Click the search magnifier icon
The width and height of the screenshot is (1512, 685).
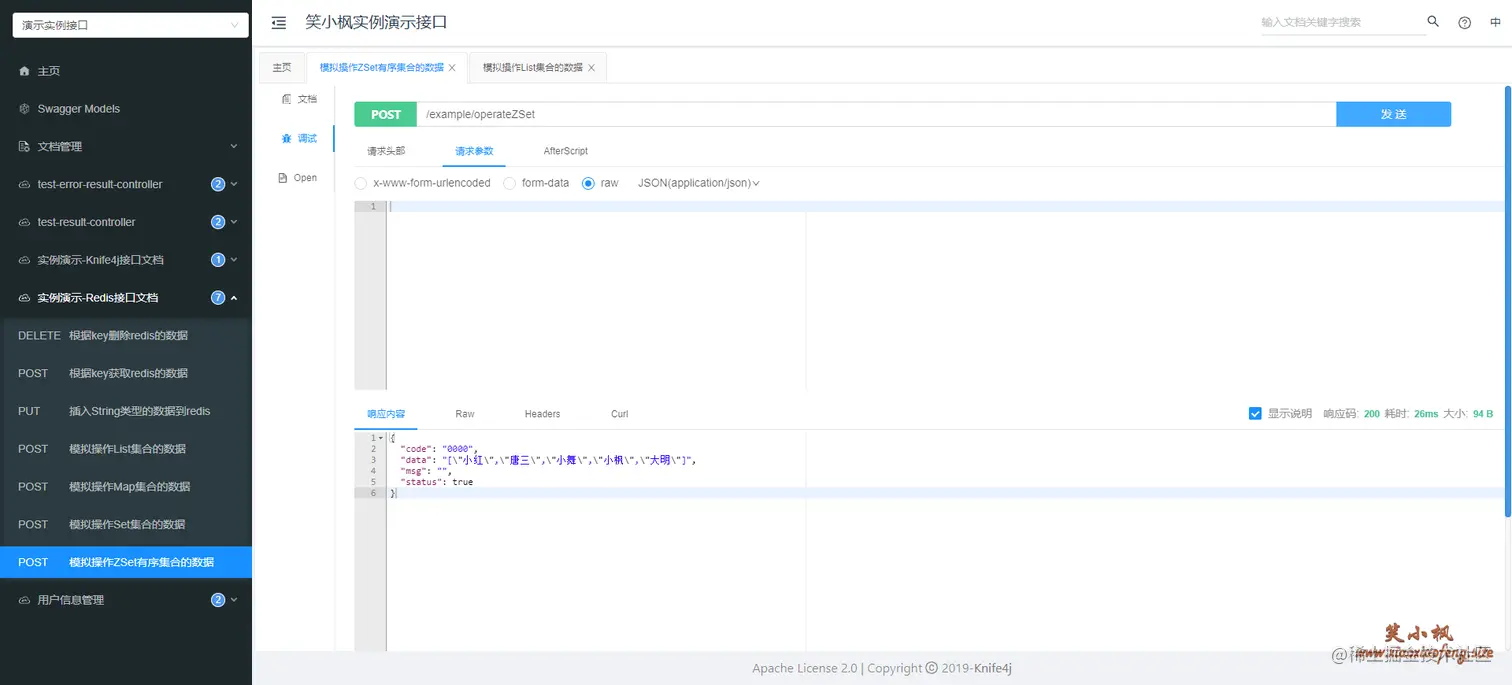click(x=1433, y=22)
